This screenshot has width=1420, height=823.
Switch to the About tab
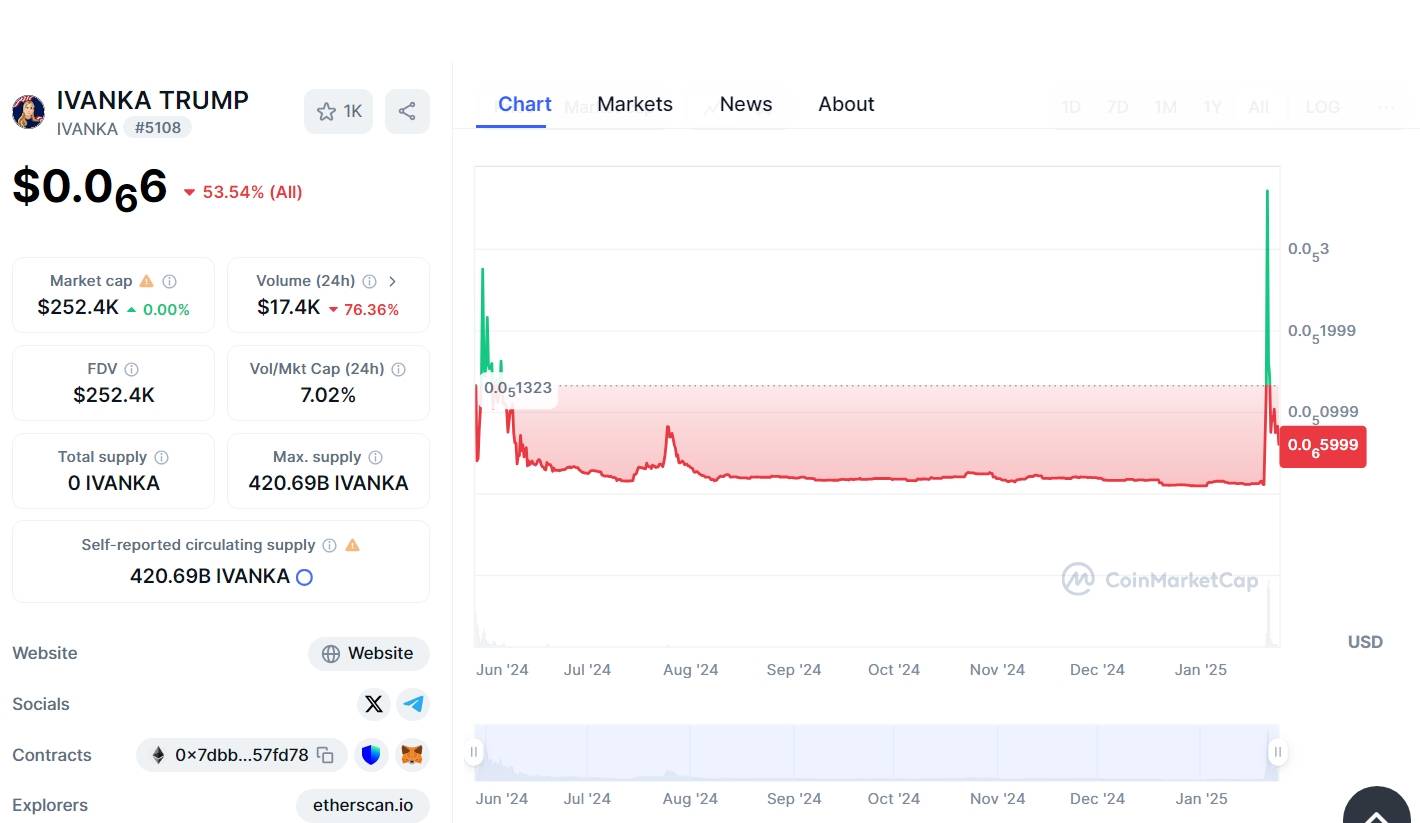[846, 104]
